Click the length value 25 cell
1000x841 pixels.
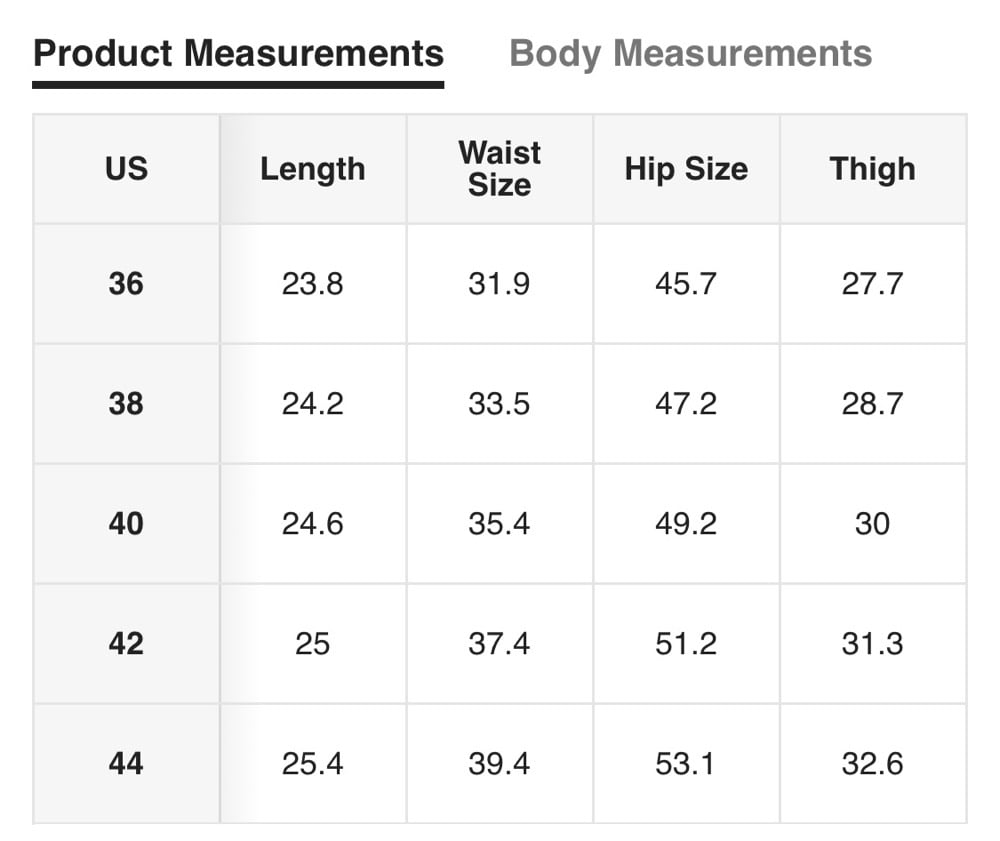point(312,644)
